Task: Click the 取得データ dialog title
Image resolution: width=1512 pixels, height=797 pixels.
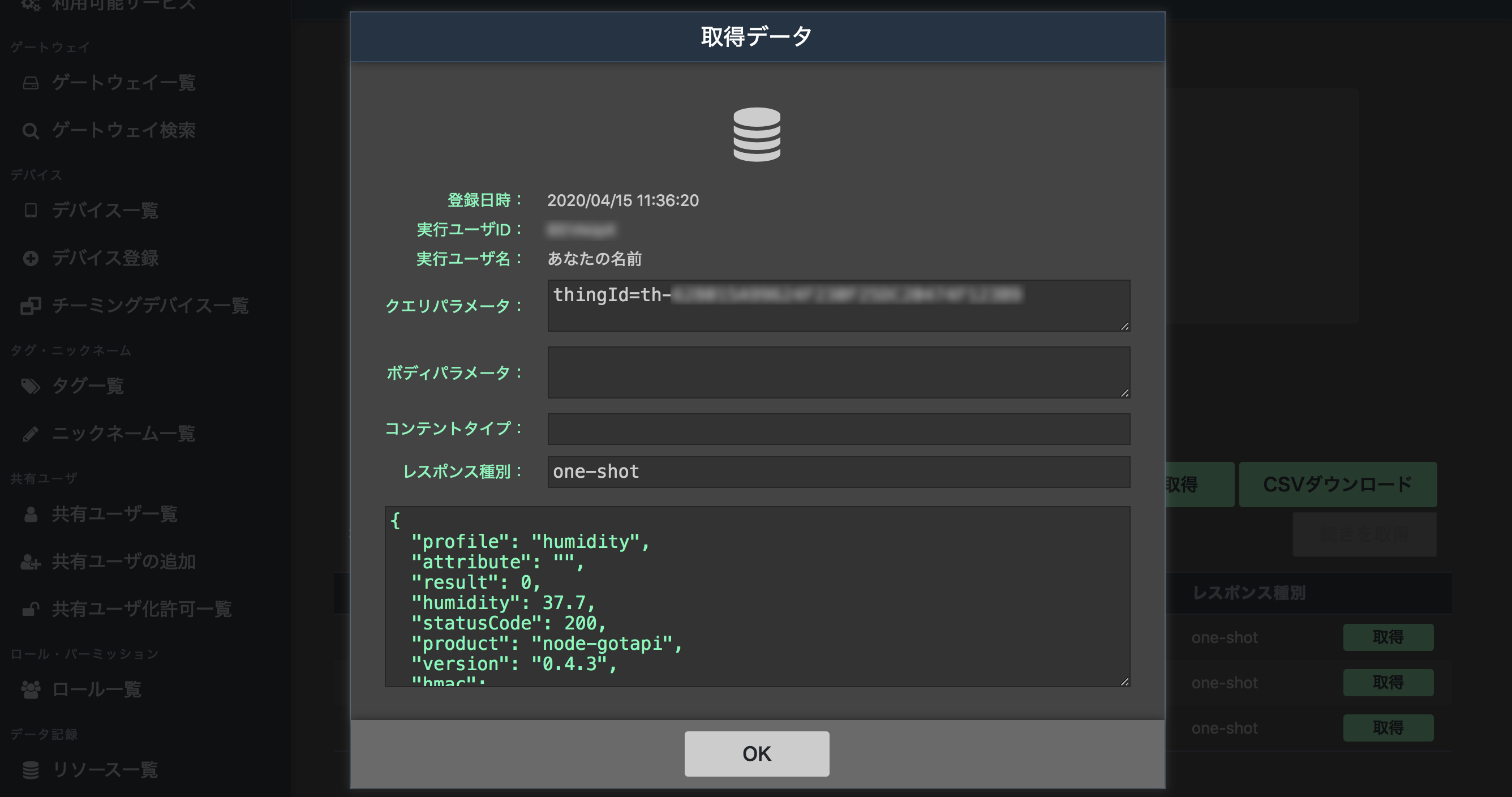Action: 757,36
